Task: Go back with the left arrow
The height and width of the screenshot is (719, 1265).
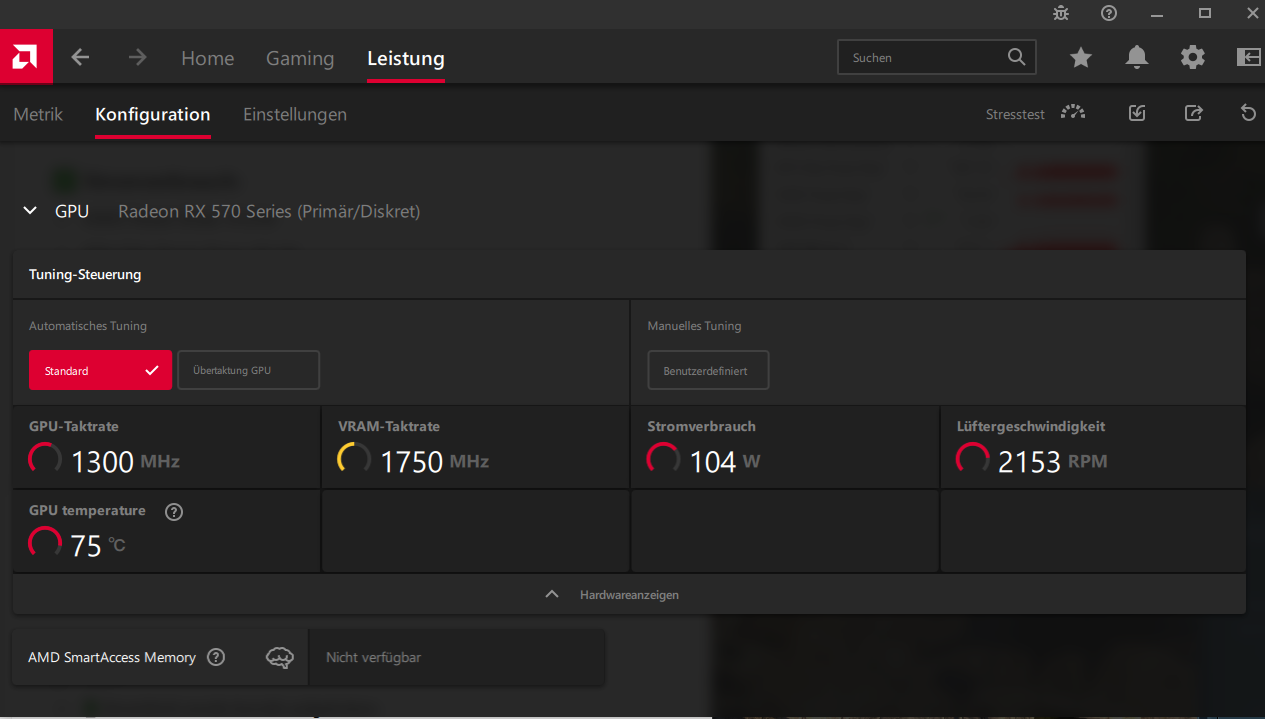Action: 80,57
